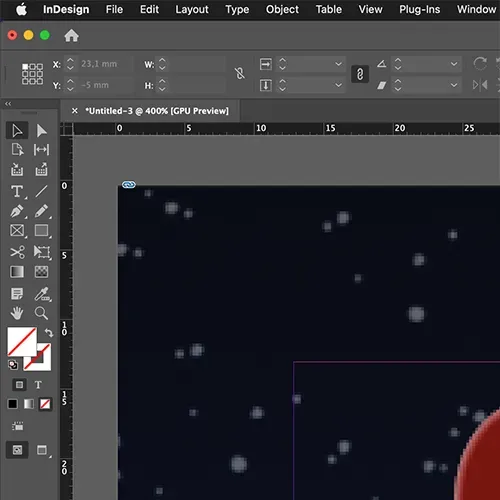
Task: Step the Height value
Action: pos(162,85)
